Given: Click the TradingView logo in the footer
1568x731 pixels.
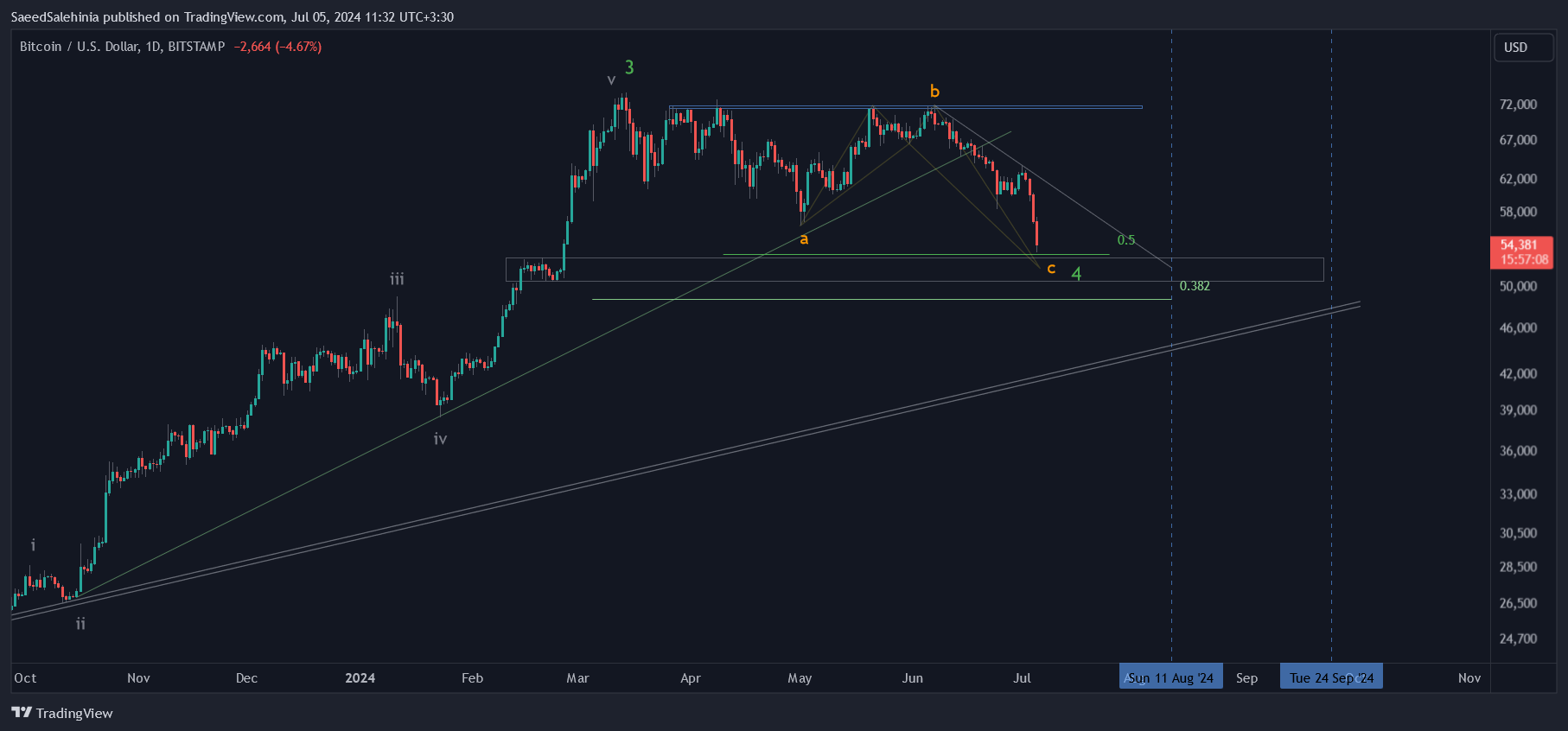Looking at the screenshot, I should pyautogui.click(x=62, y=713).
